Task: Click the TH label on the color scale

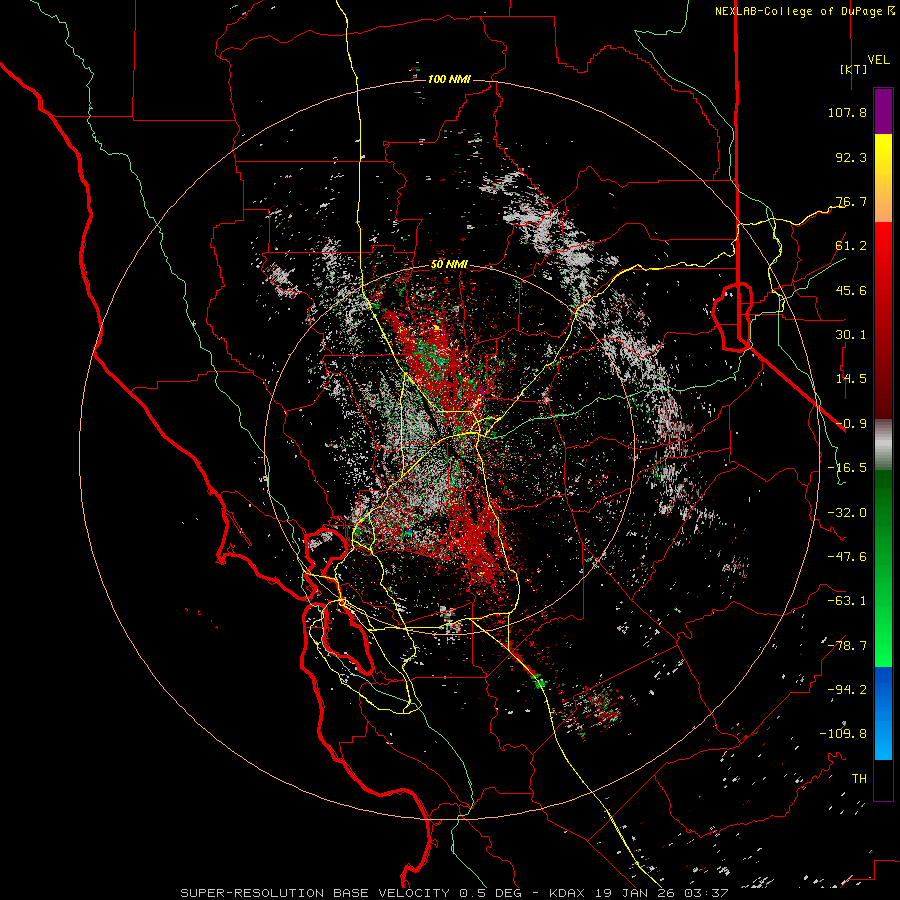Action: 859,779
